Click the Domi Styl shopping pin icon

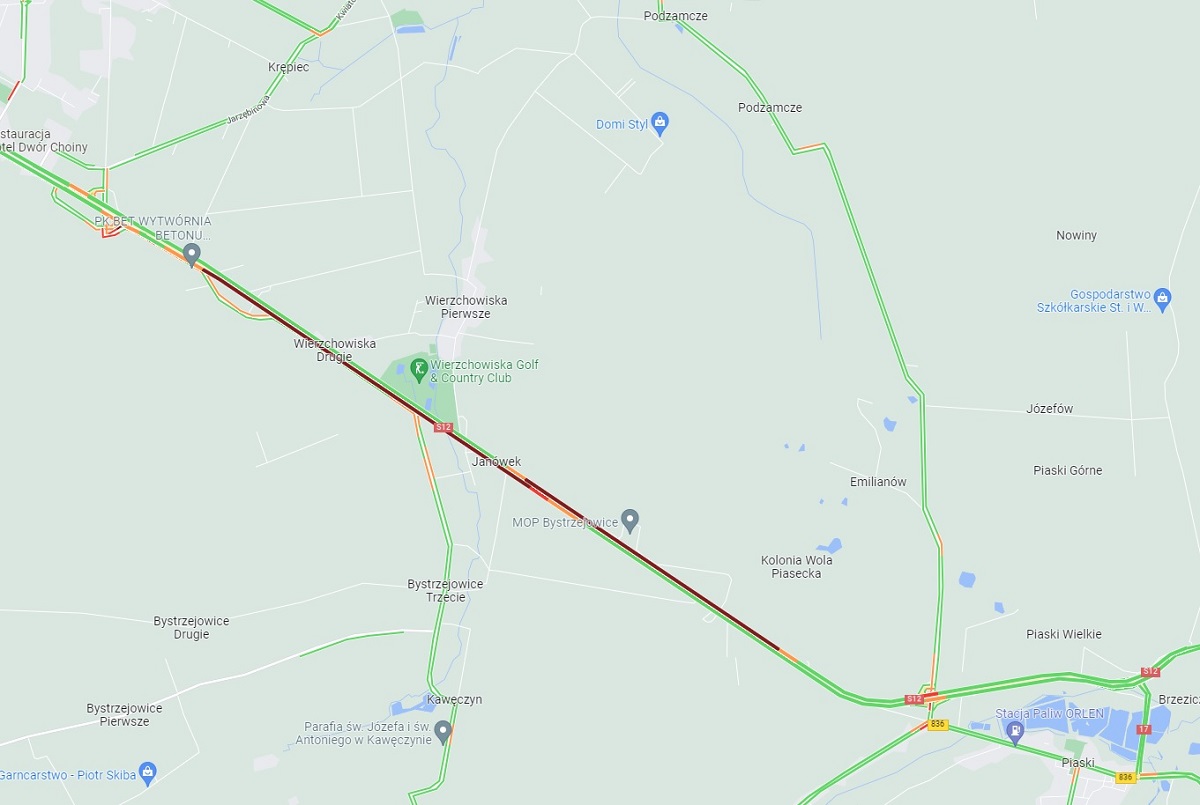coord(659,124)
